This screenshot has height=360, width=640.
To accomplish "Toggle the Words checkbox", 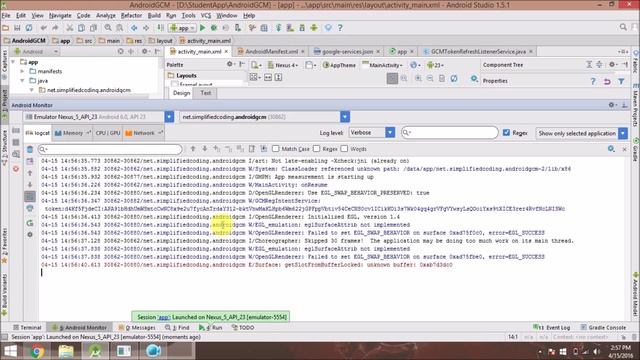I will coord(344,149).
